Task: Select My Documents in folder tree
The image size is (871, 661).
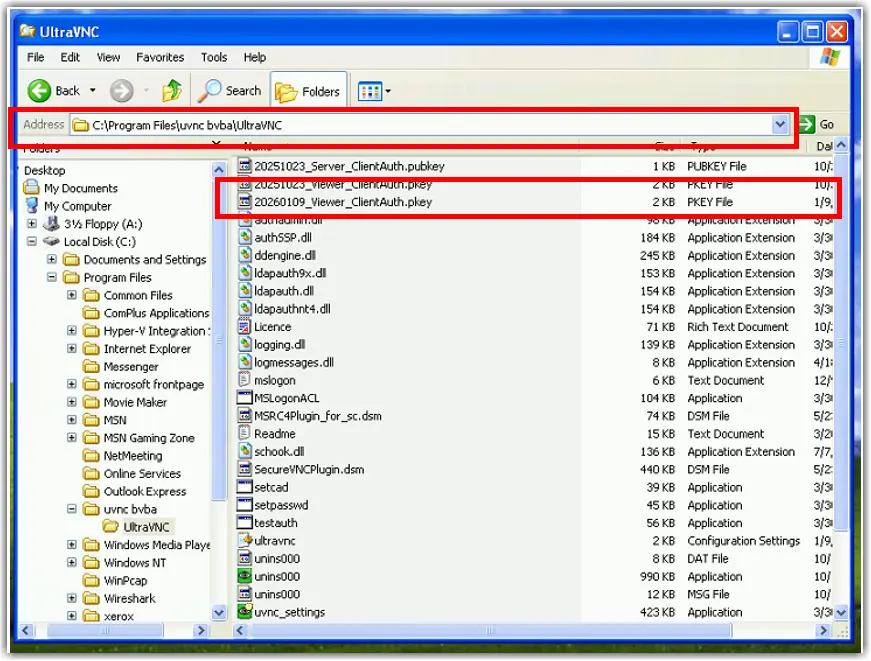Action: (x=71, y=188)
